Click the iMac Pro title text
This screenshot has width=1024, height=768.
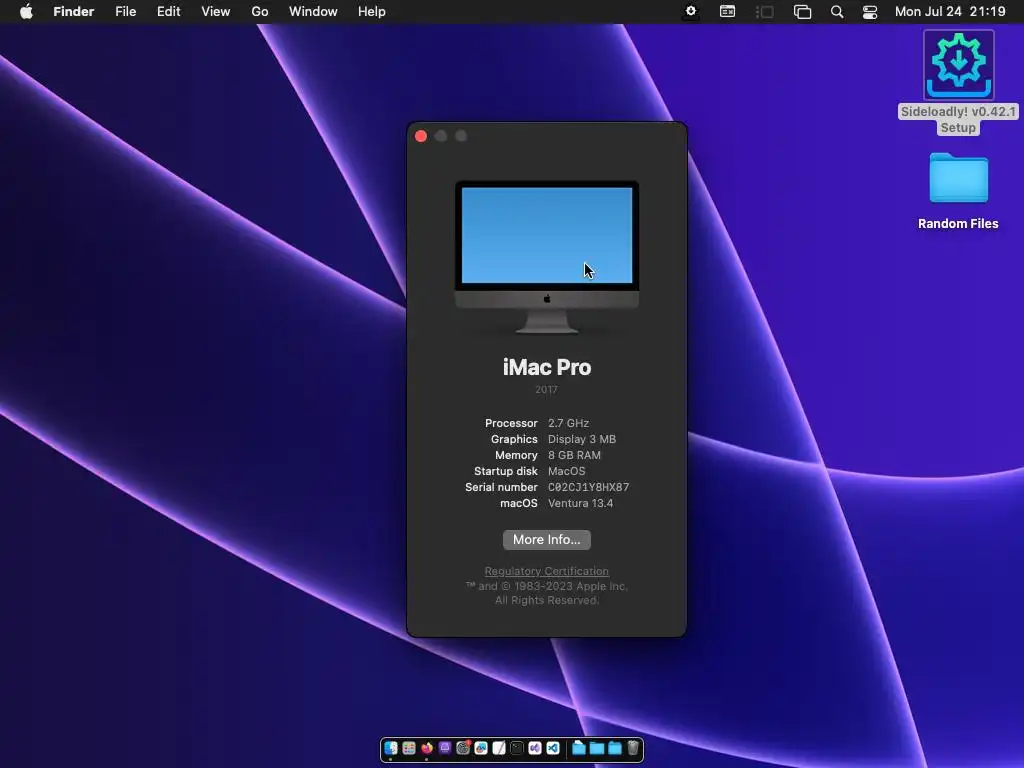[547, 367]
